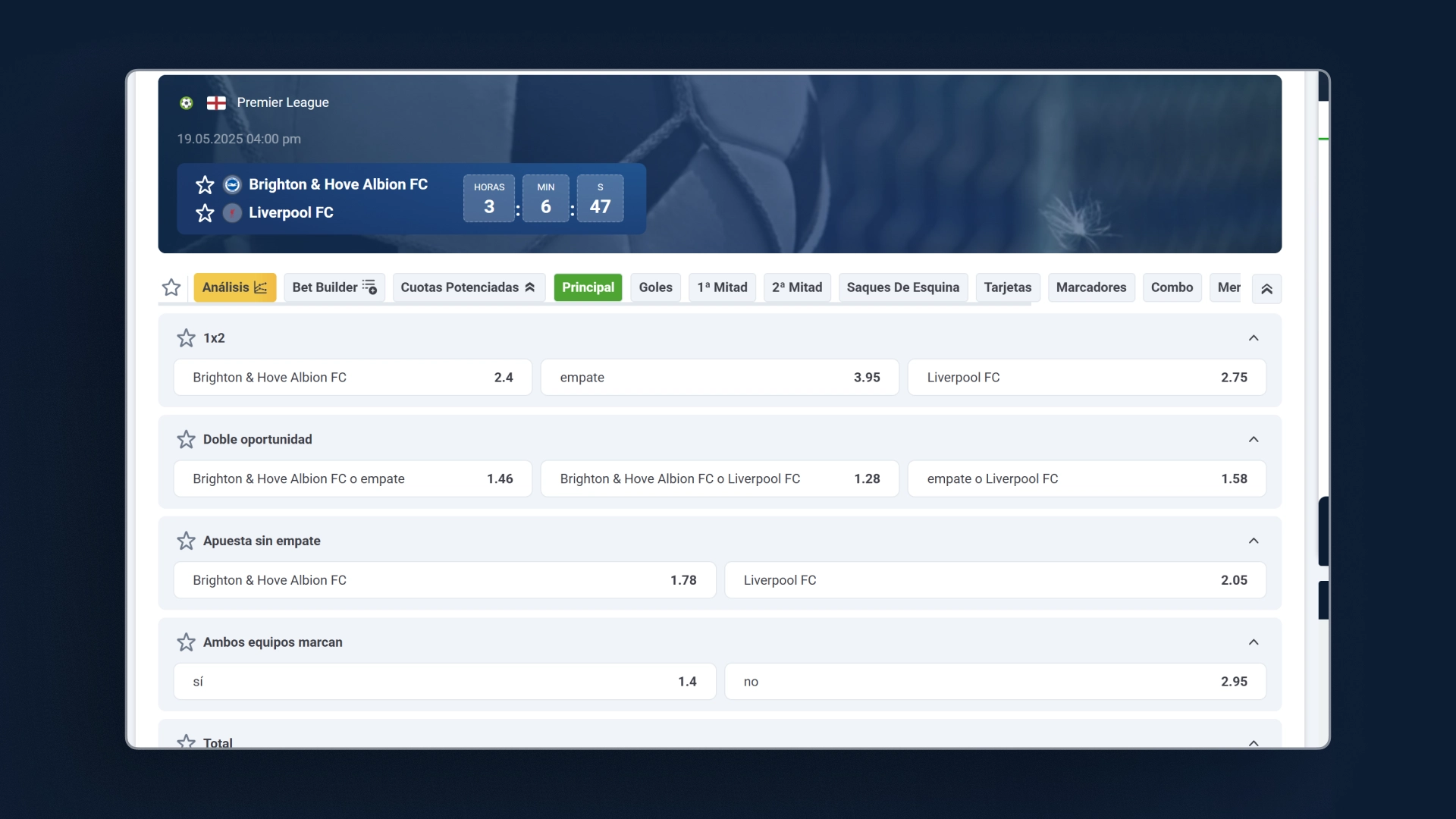The width and height of the screenshot is (1456, 819).
Task: Collapse the Doble oportunidad section
Action: (x=1254, y=440)
